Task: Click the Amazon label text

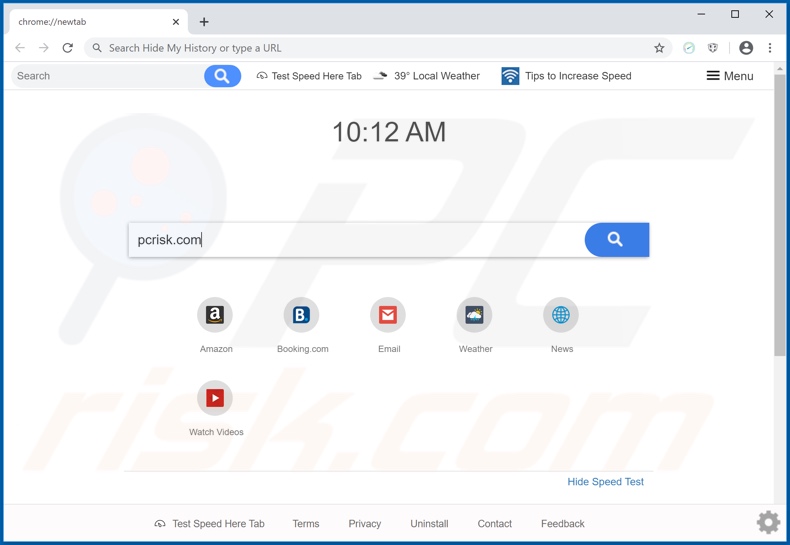Action: [216, 349]
